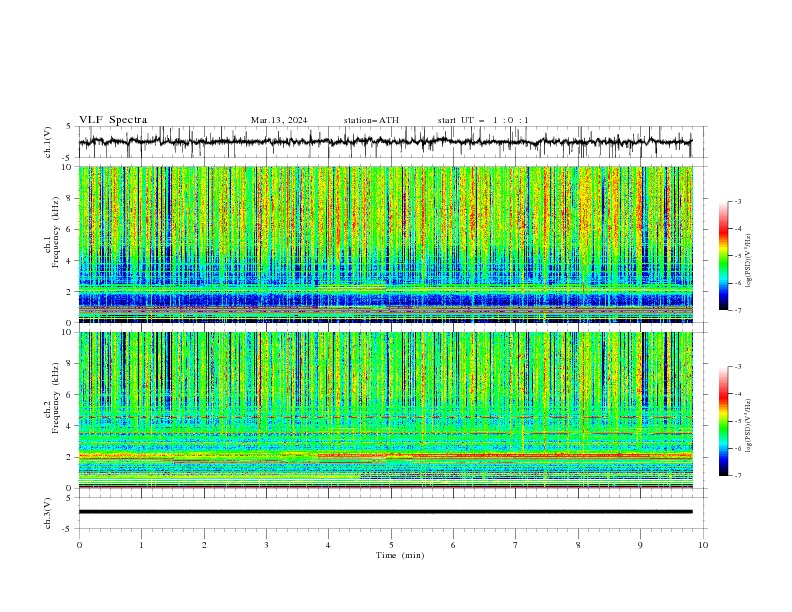Click time axis tick label '1'

point(141,545)
